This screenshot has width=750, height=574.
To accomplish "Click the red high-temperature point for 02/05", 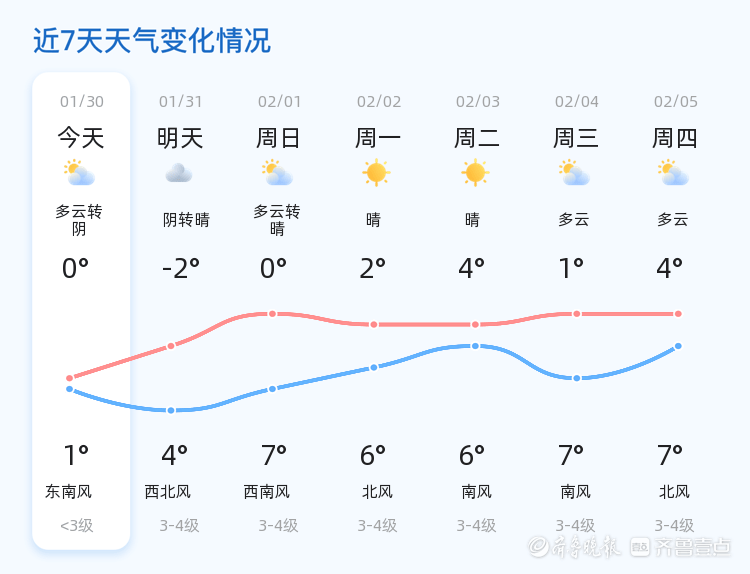I will pos(678,314).
